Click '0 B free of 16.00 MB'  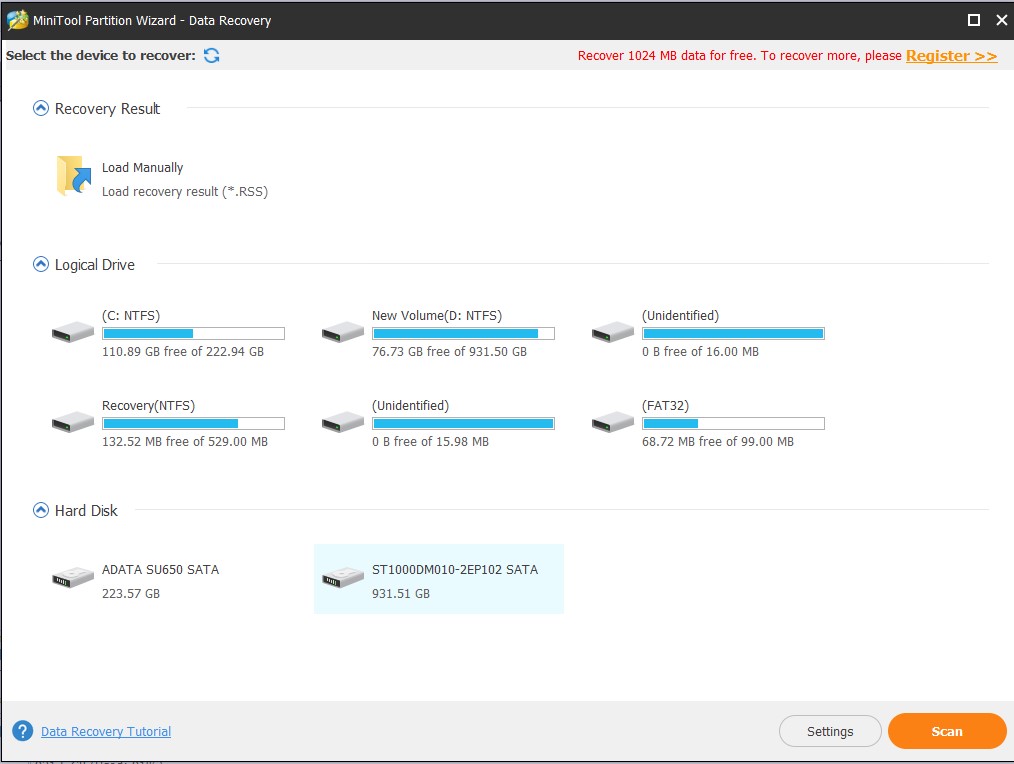(x=700, y=351)
